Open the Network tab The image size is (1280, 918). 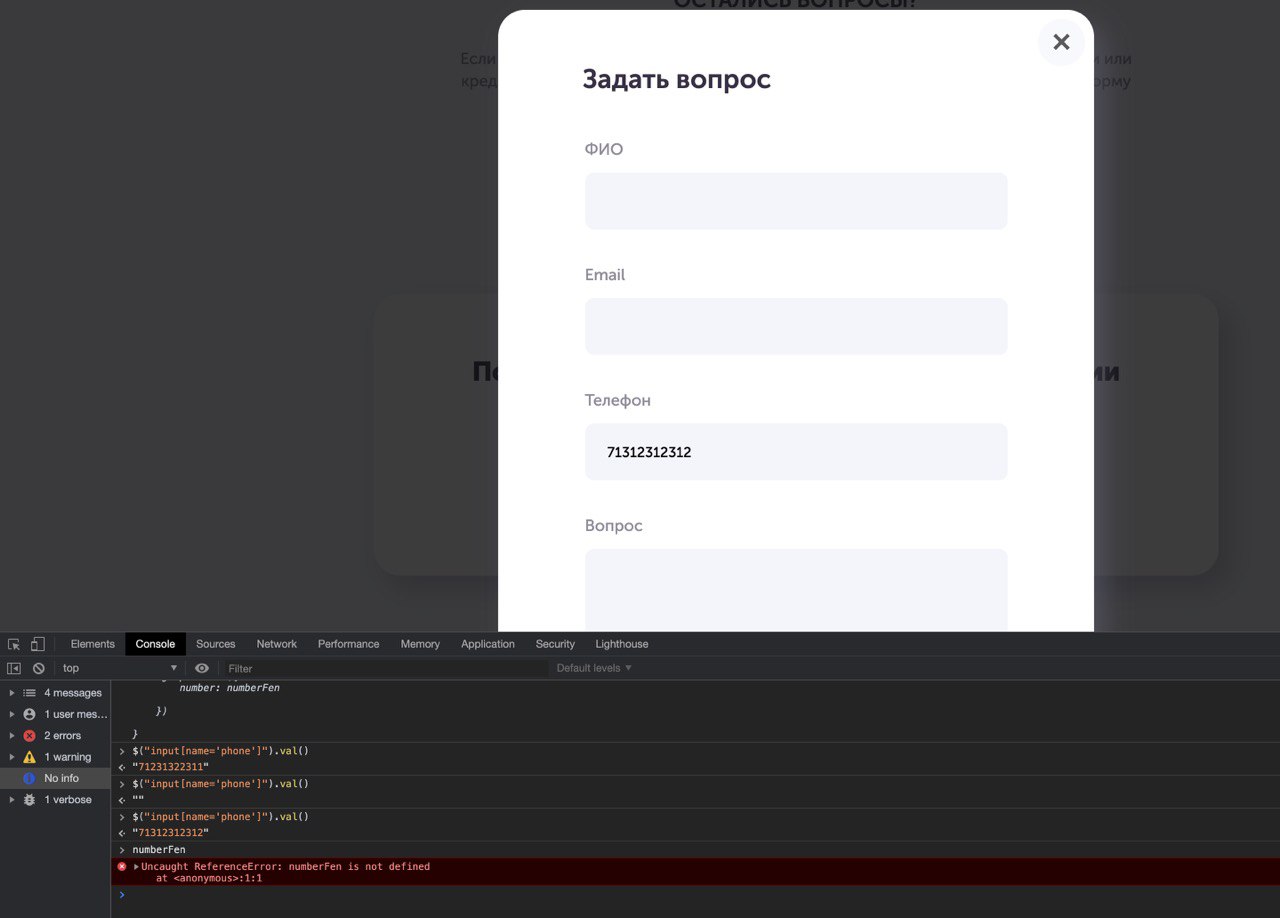pyautogui.click(x=276, y=644)
